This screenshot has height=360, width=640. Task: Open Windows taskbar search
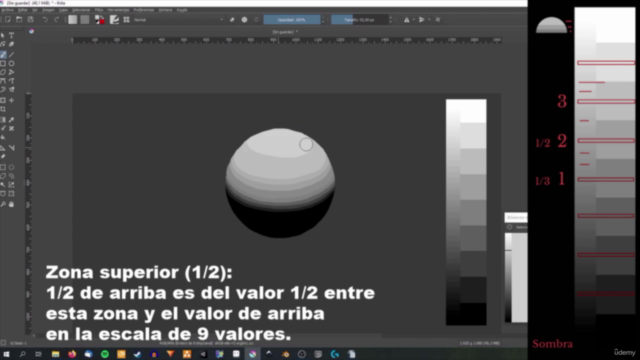(22, 354)
